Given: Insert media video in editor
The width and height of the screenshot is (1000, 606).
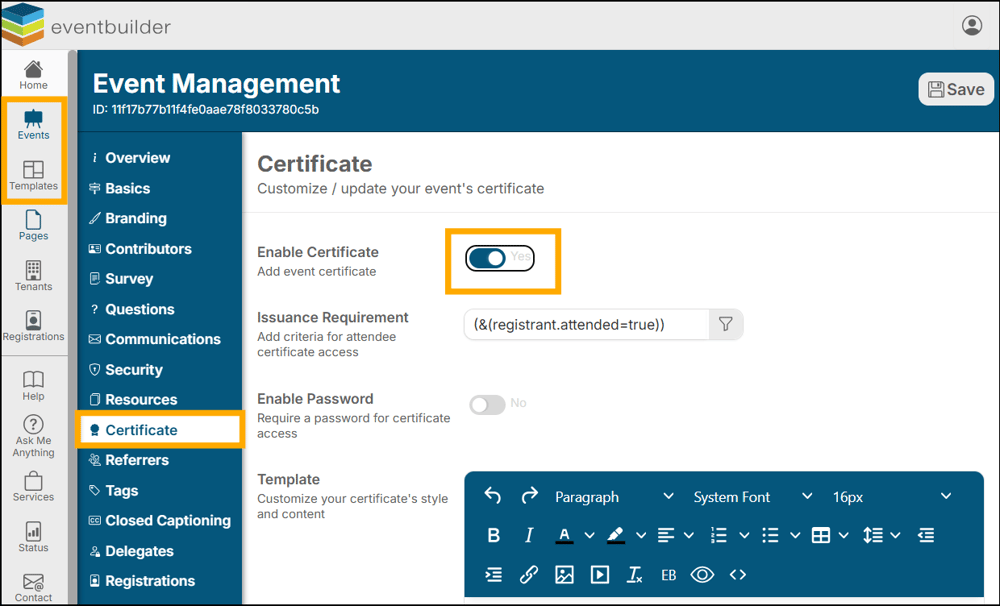Looking at the screenshot, I should (599, 575).
